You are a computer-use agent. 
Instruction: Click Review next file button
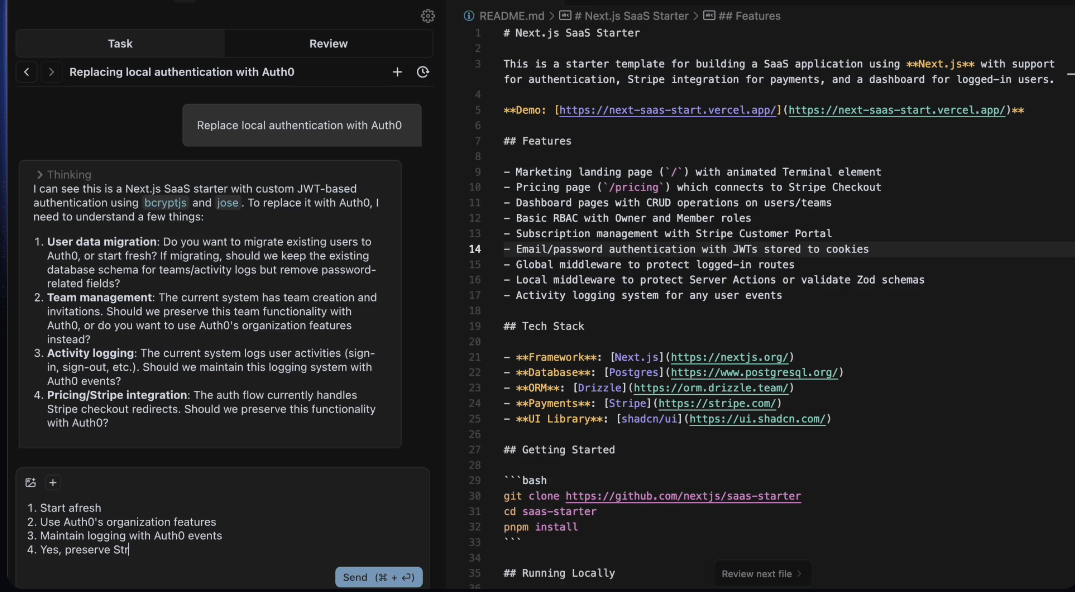click(x=764, y=574)
